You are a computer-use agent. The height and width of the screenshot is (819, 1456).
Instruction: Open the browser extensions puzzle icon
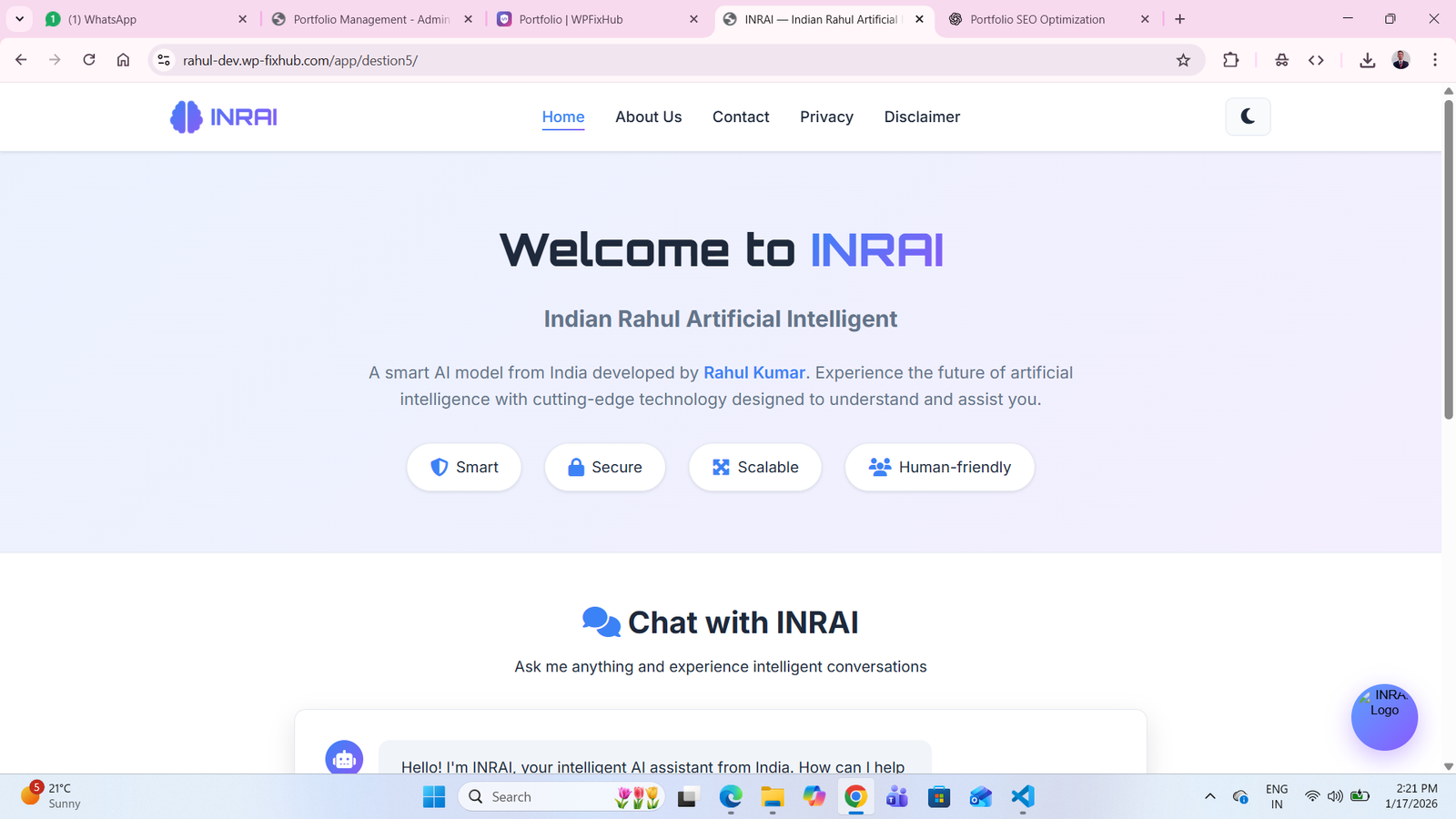click(x=1230, y=60)
